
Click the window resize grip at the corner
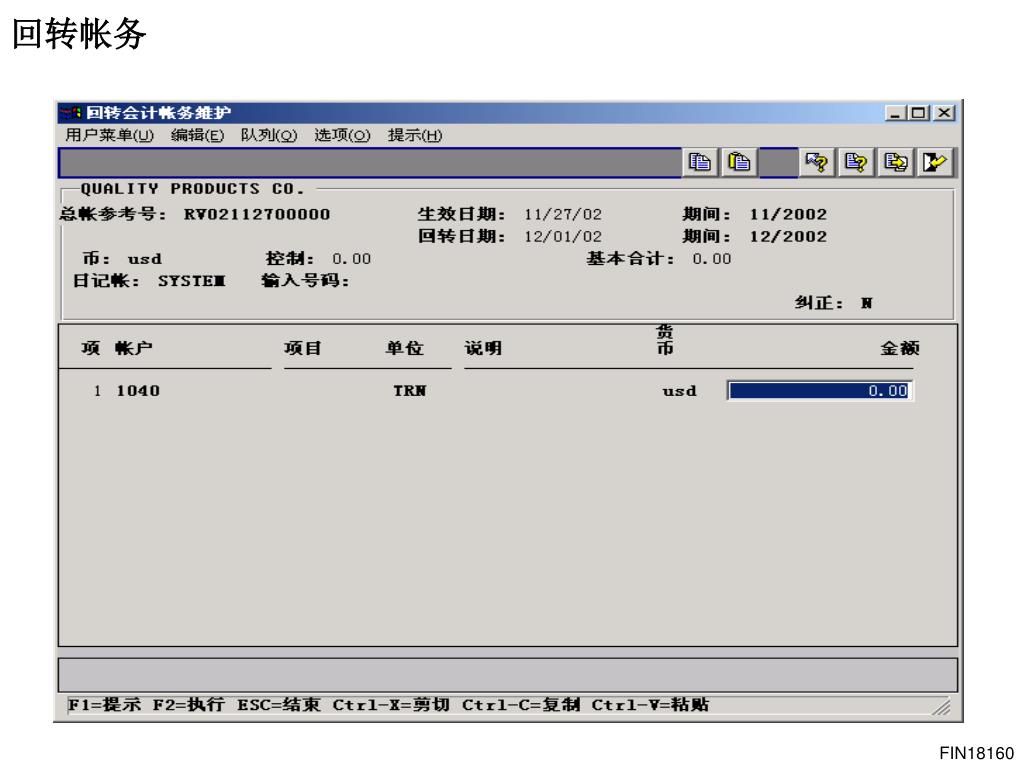click(942, 707)
